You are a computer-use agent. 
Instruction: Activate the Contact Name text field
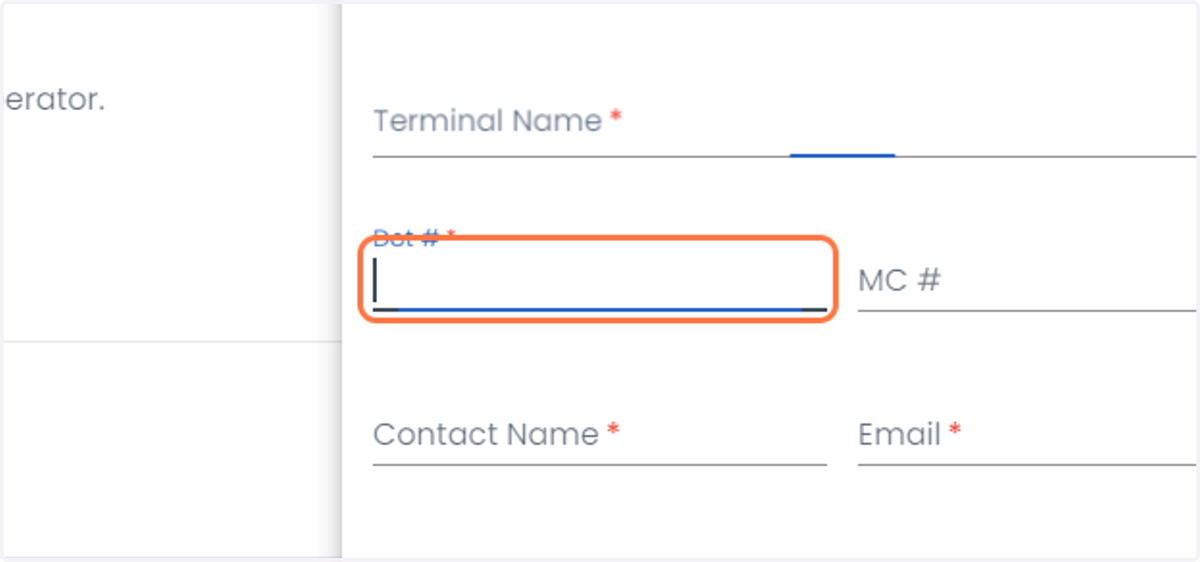pyautogui.click(x=599, y=435)
